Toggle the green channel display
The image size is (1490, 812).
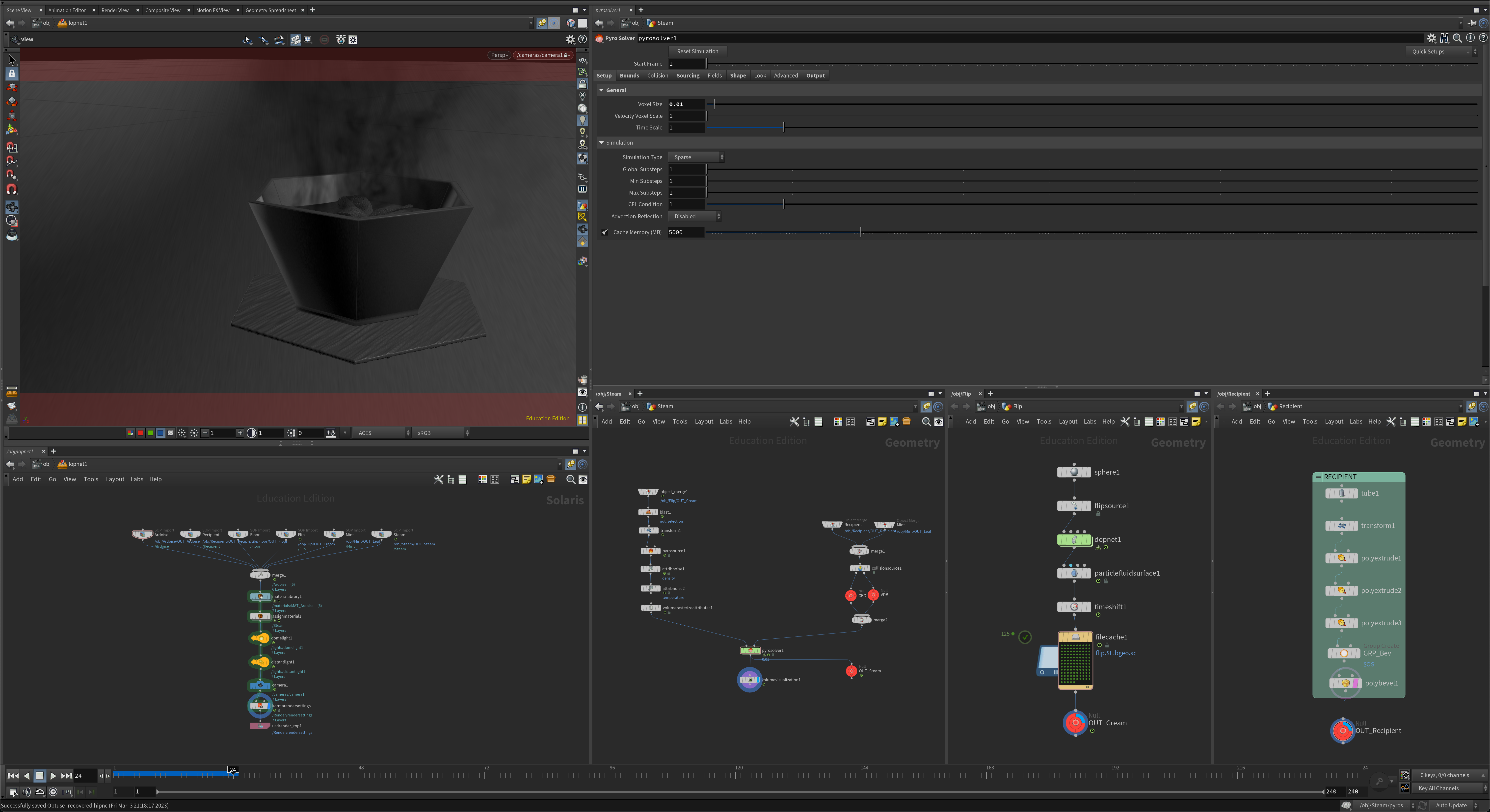(150, 432)
